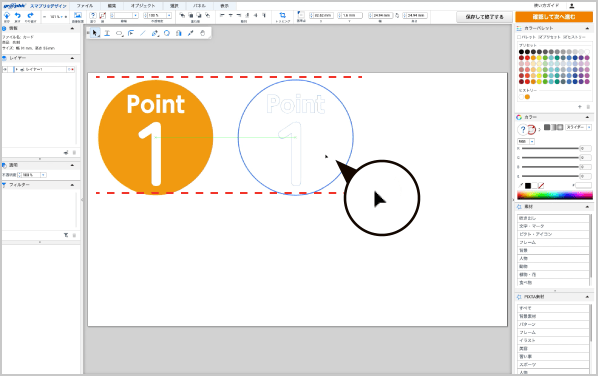
Task: Collapse the 透明 panel
Action: 72,165
